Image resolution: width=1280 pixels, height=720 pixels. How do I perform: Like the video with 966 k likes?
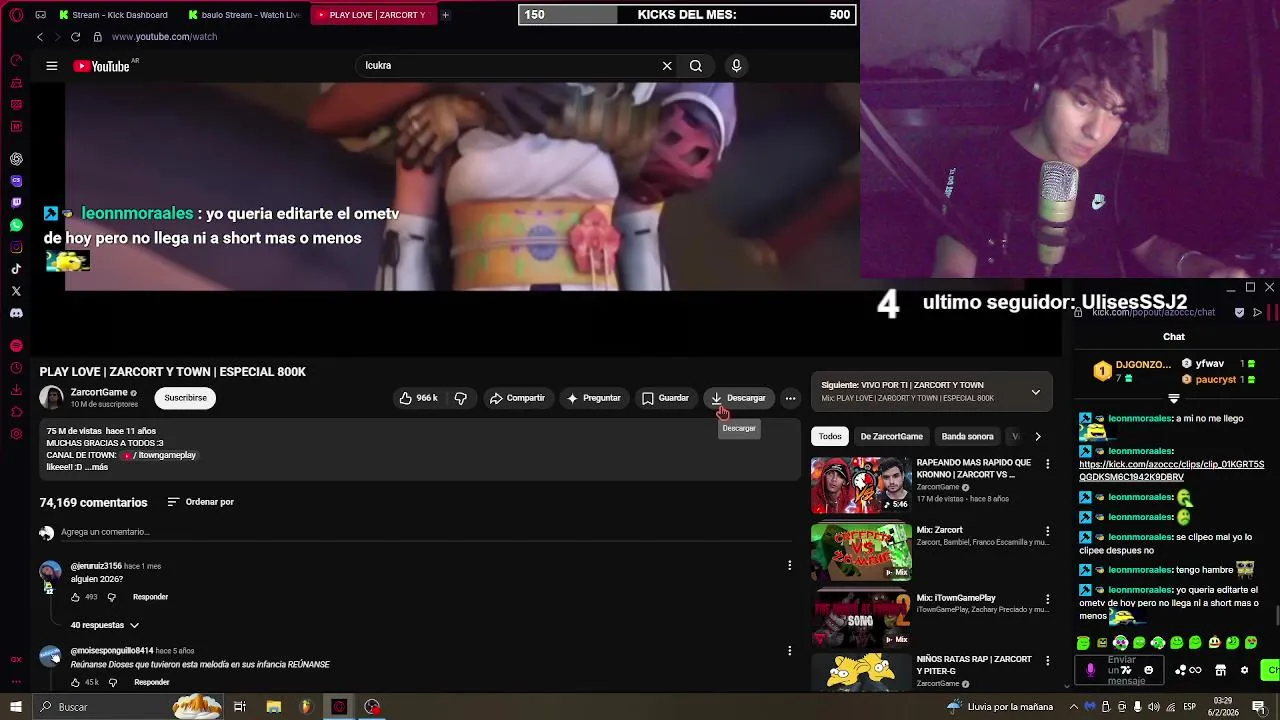[418, 398]
